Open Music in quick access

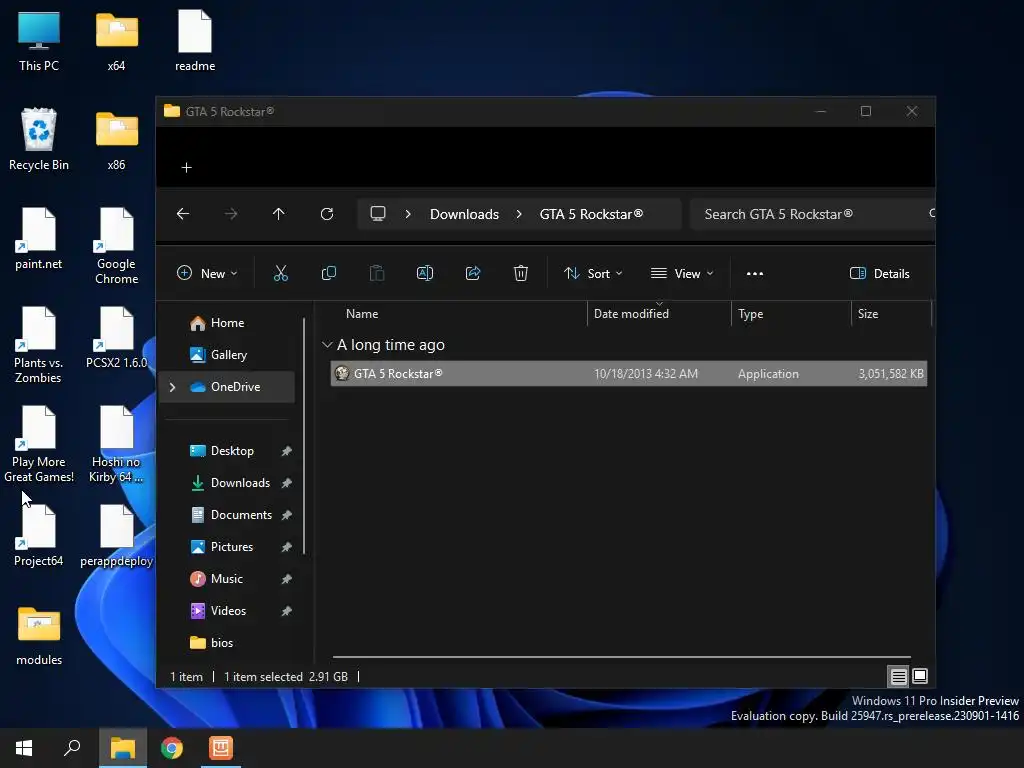[226, 579]
